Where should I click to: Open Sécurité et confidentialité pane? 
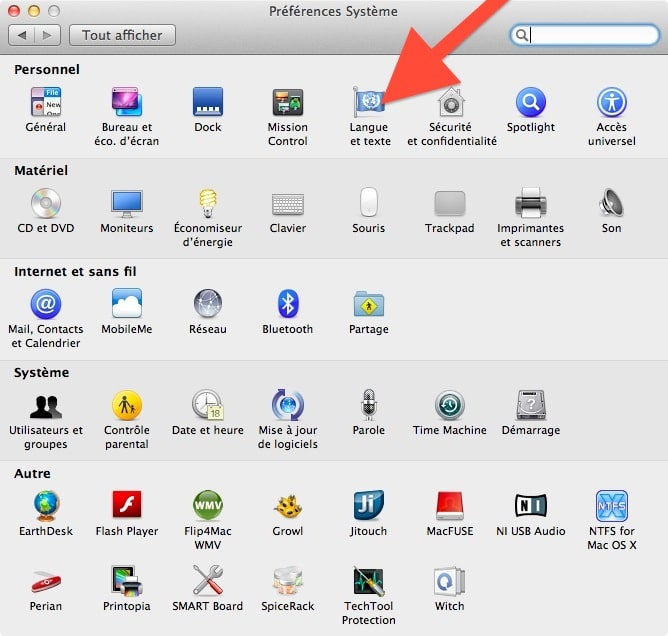tap(451, 102)
